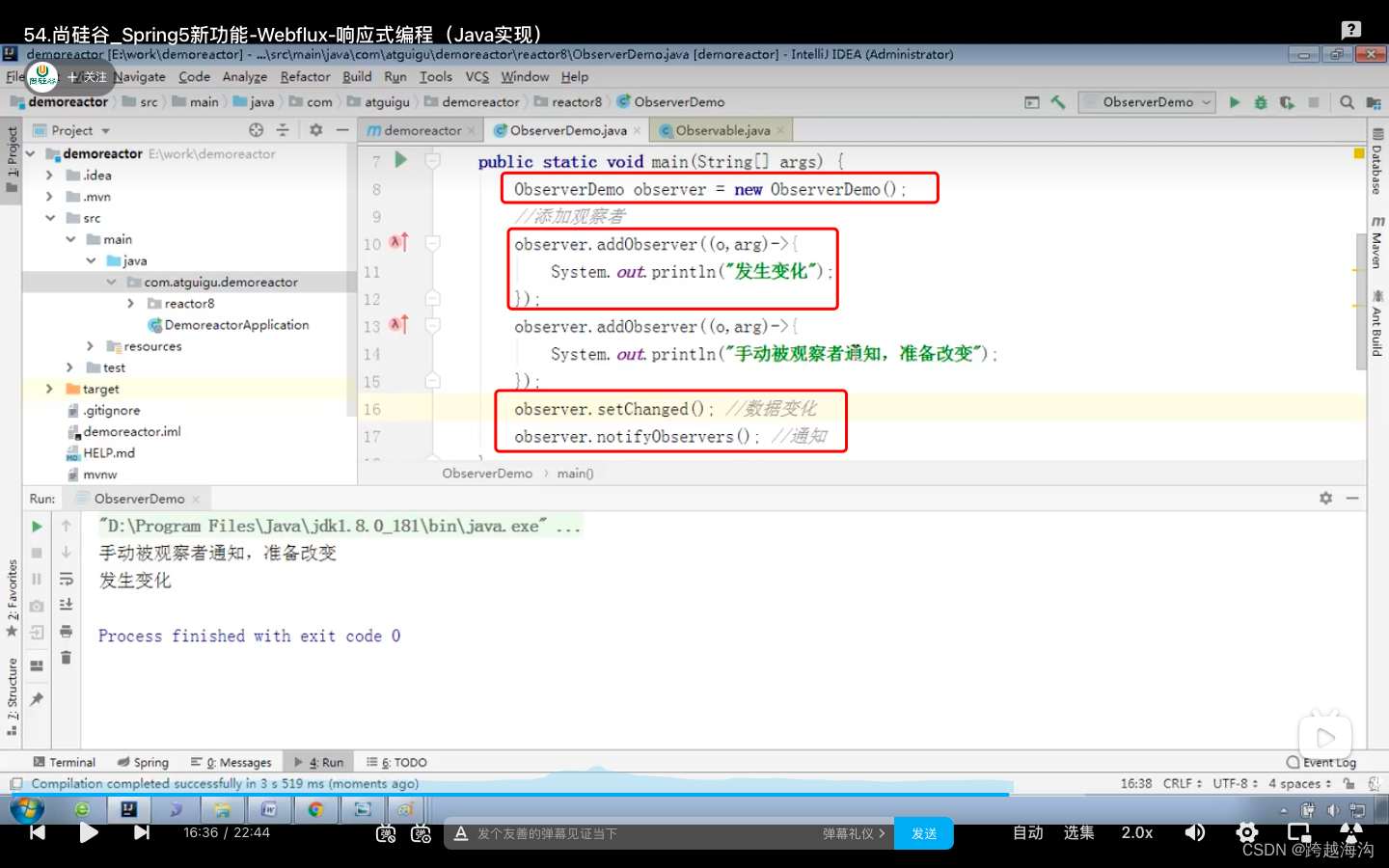The height and width of the screenshot is (868, 1389).
Task: Click the line 10 gutter lambda marker
Action: pyautogui.click(x=398, y=243)
